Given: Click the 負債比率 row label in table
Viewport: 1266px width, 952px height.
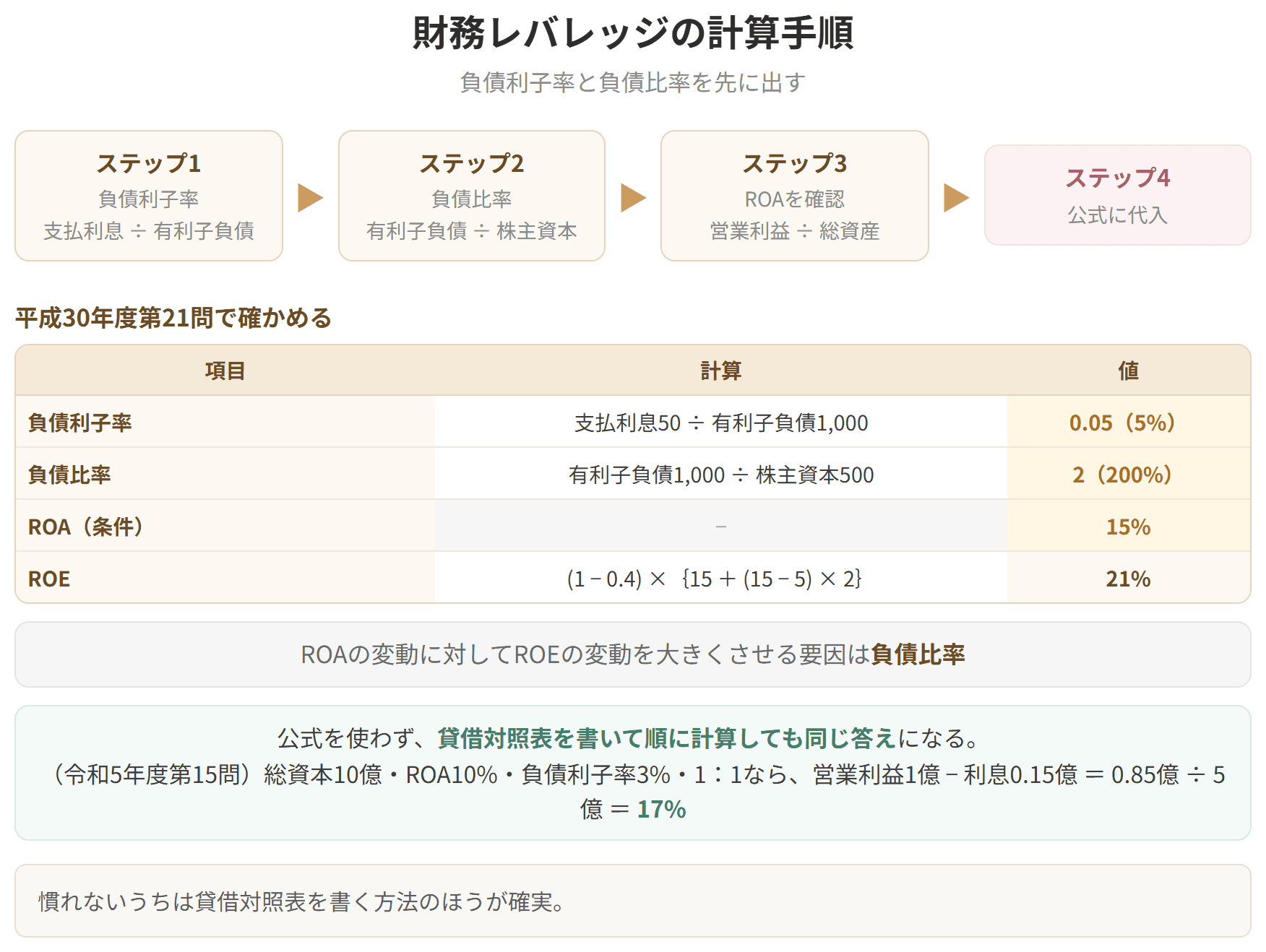Looking at the screenshot, I should point(69,475).
